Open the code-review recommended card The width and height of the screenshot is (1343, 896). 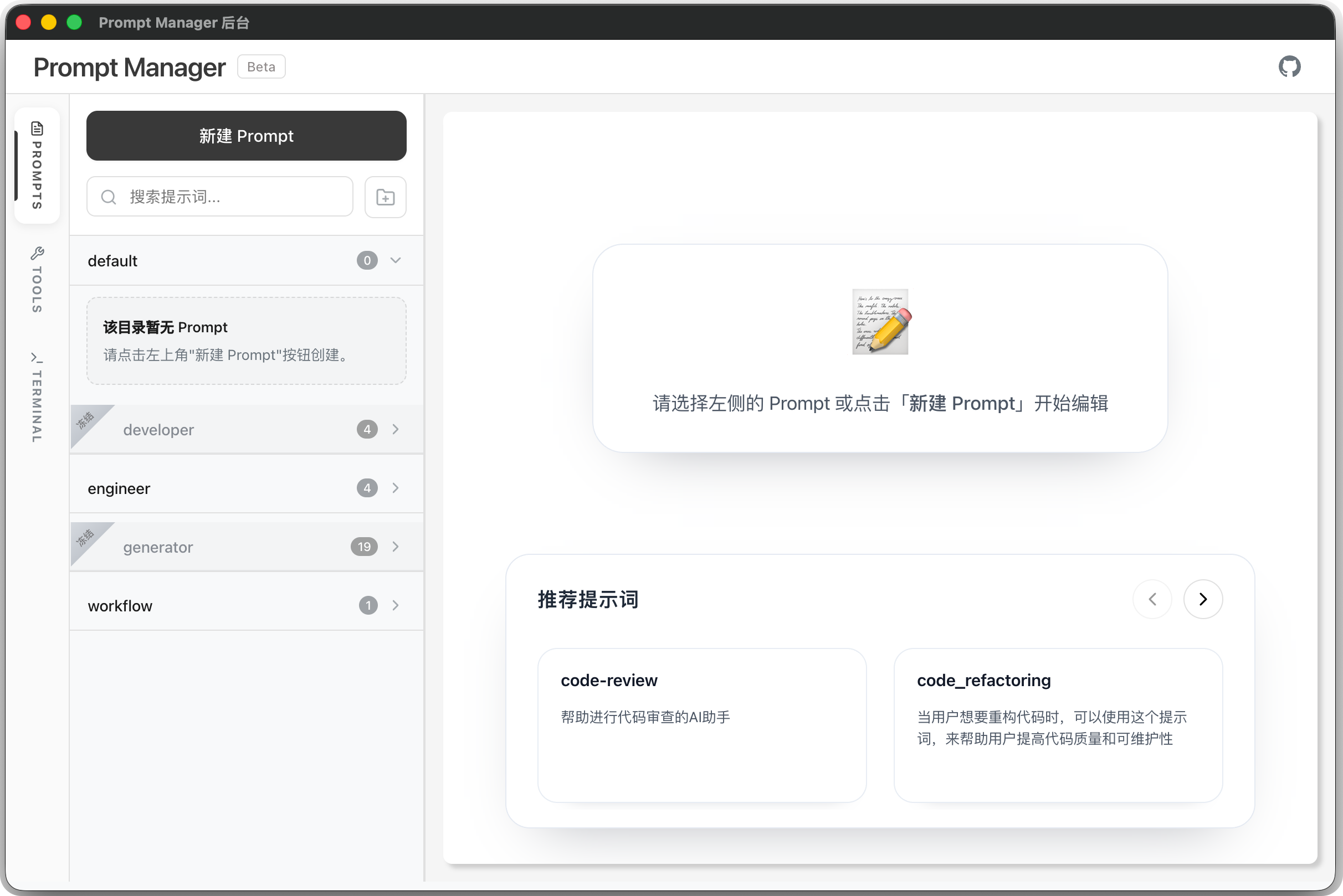coord(701,724)
